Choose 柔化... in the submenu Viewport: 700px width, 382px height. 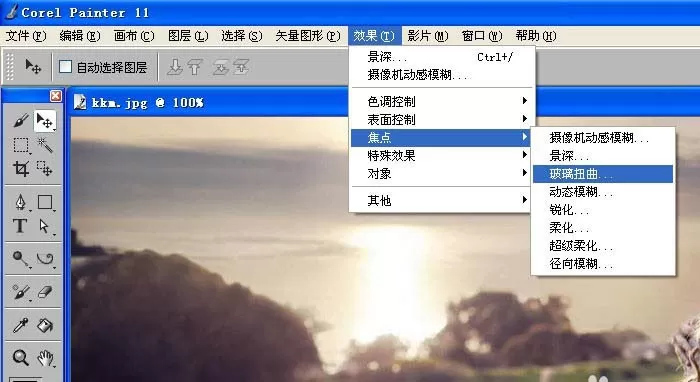point(603,228)
